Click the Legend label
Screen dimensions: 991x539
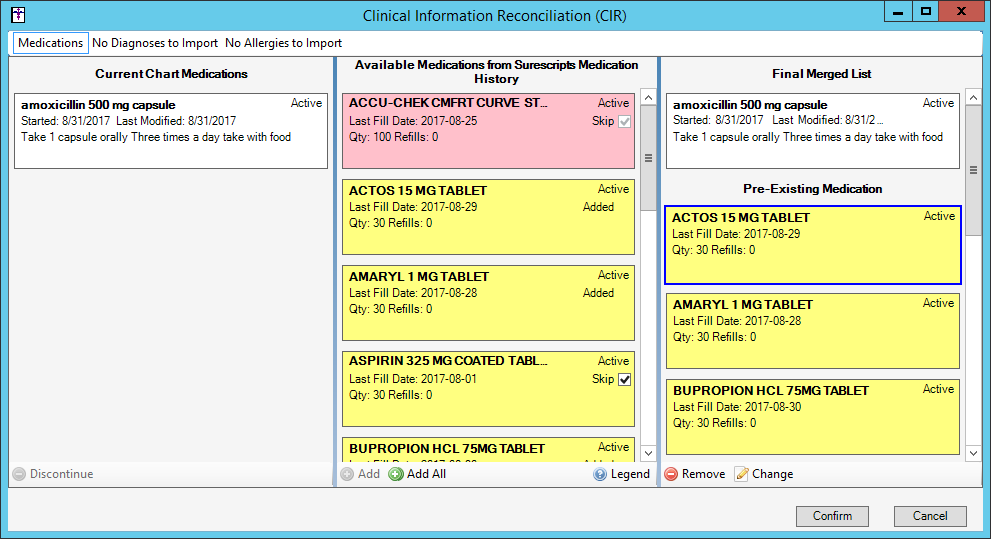[x=630, y=474]
